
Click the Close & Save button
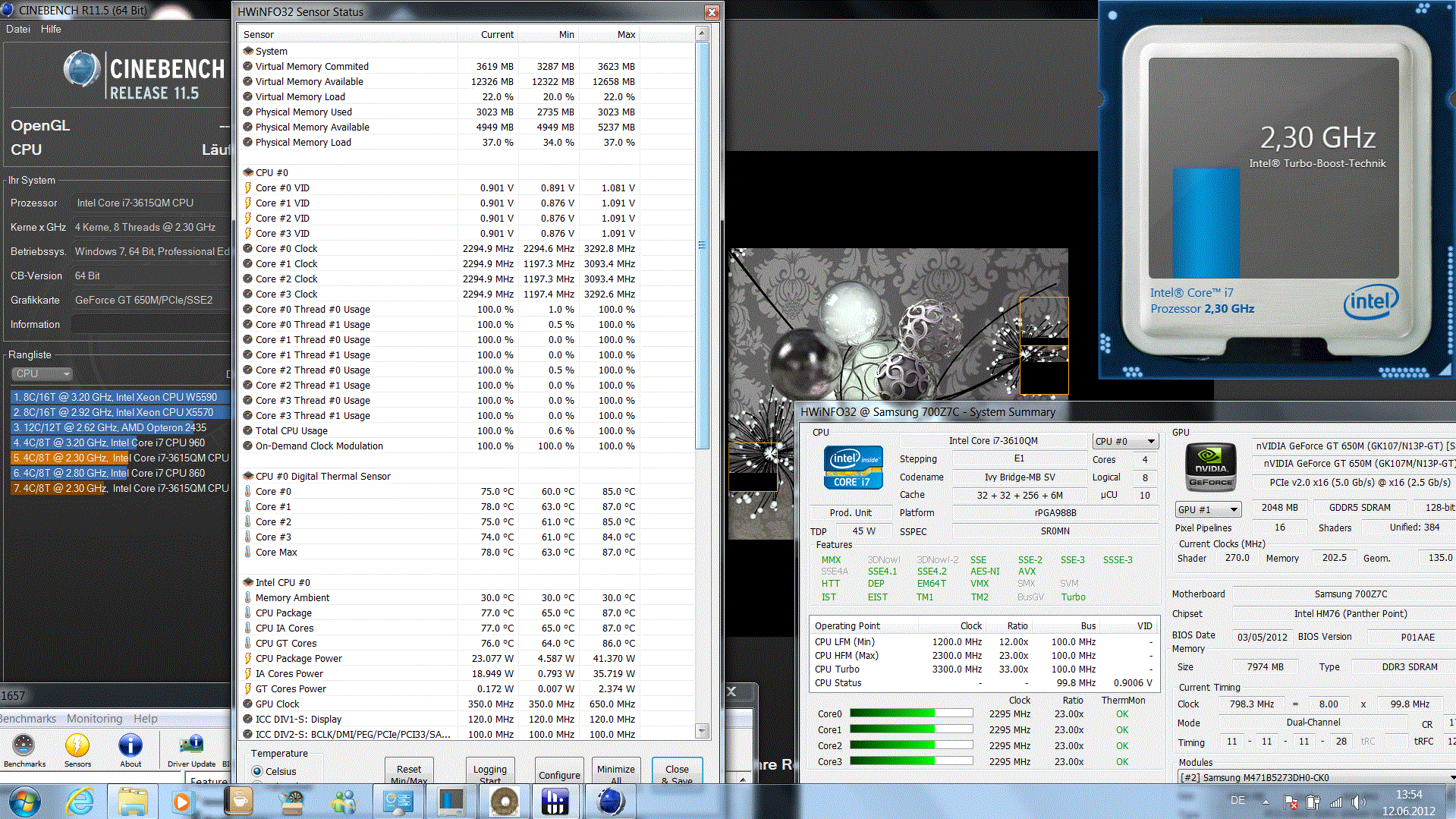coord(677,771)
